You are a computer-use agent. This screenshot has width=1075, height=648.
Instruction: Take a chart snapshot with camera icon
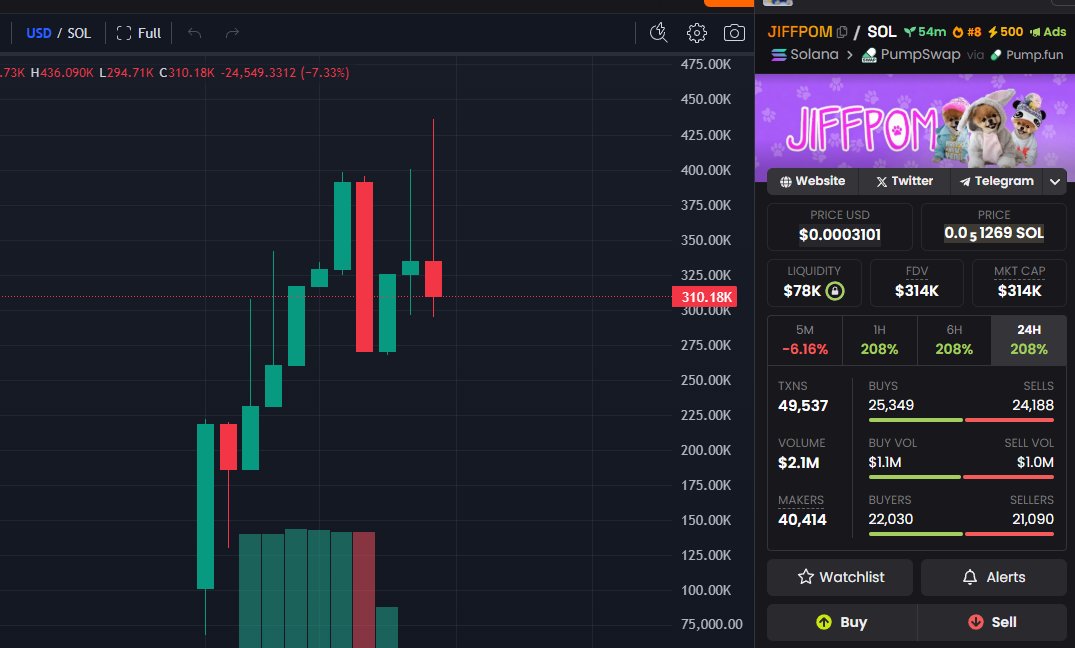734,32
